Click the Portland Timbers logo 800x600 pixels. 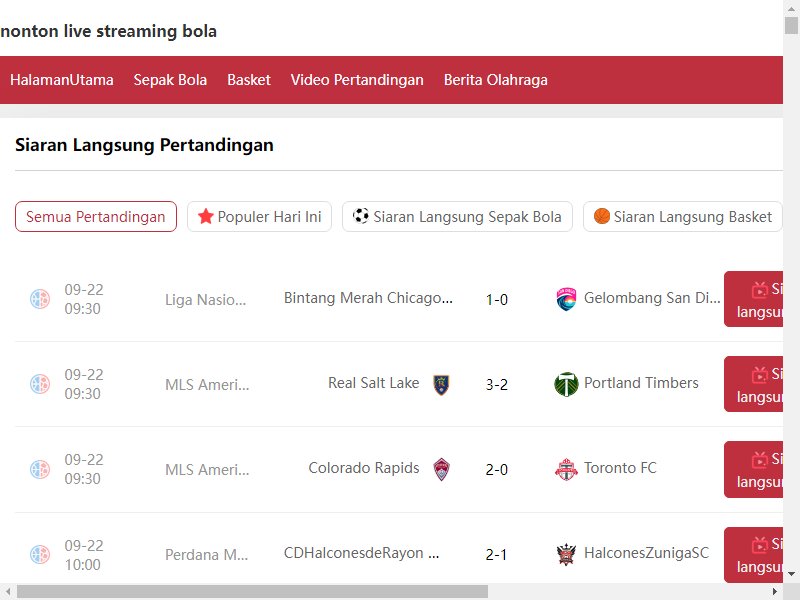click(566, 384)
